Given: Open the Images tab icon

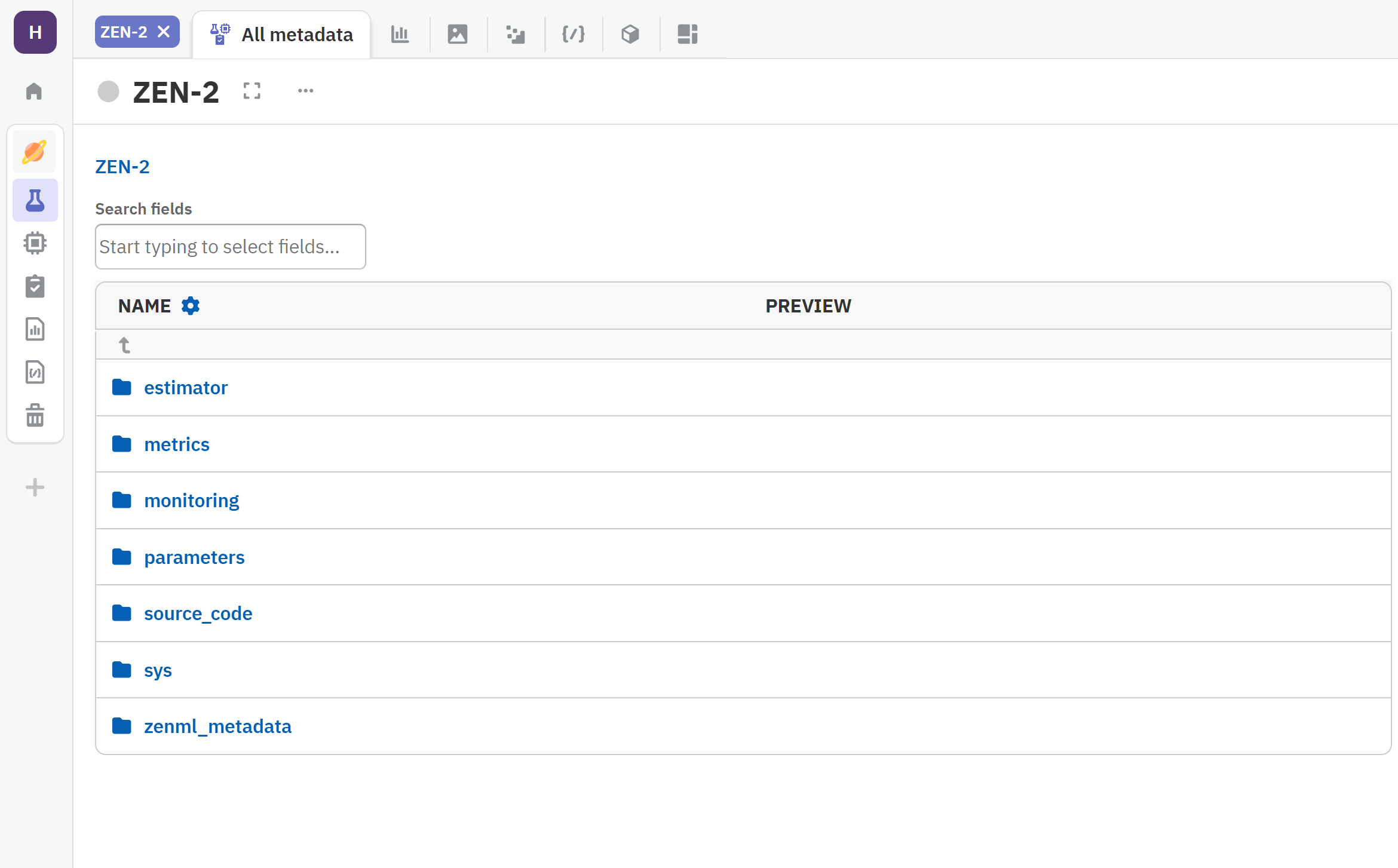Looking at the screenshot, I should [458, 34].
